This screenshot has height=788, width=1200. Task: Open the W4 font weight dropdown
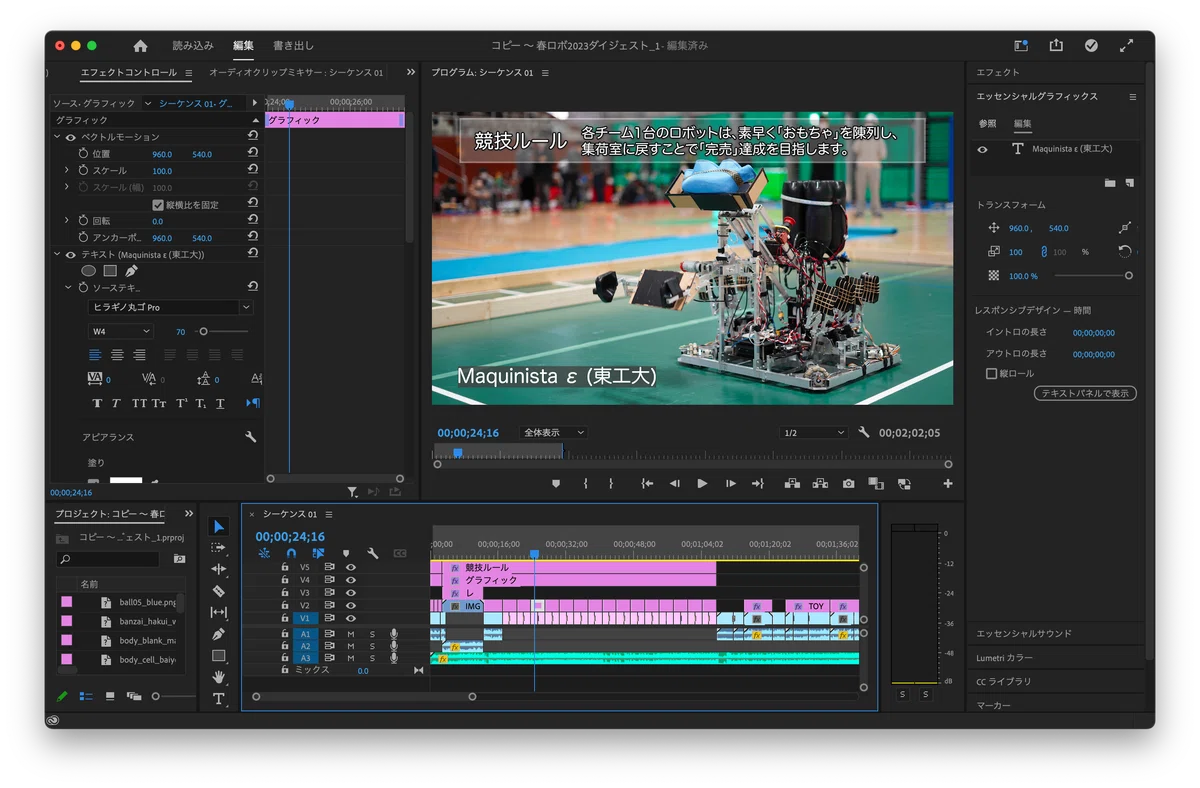pyautogui.click(x=121, y=331)
